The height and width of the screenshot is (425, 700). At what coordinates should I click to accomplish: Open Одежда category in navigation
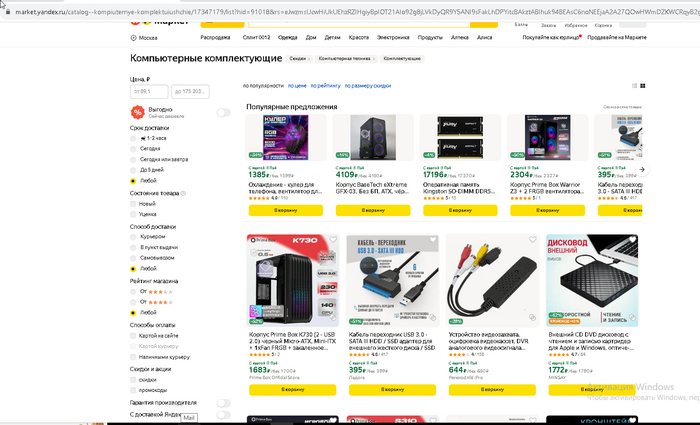coord(288,38)
